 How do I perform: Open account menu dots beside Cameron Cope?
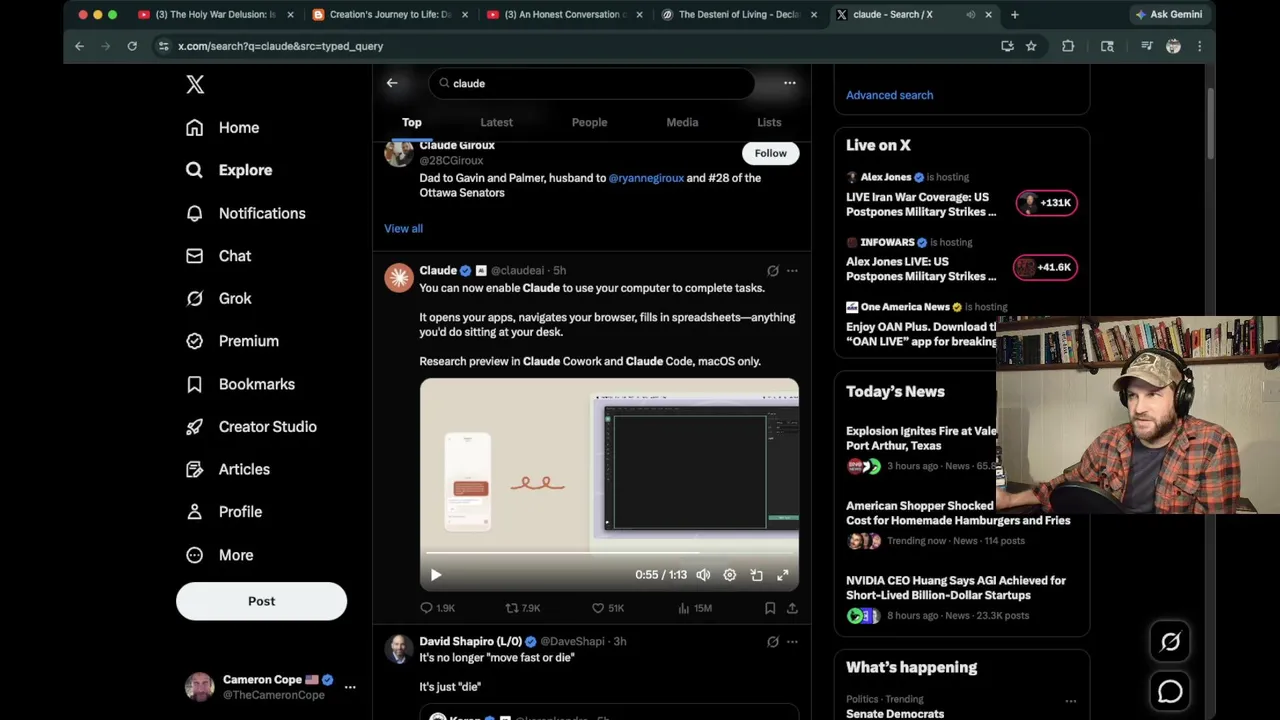[350, 687]
